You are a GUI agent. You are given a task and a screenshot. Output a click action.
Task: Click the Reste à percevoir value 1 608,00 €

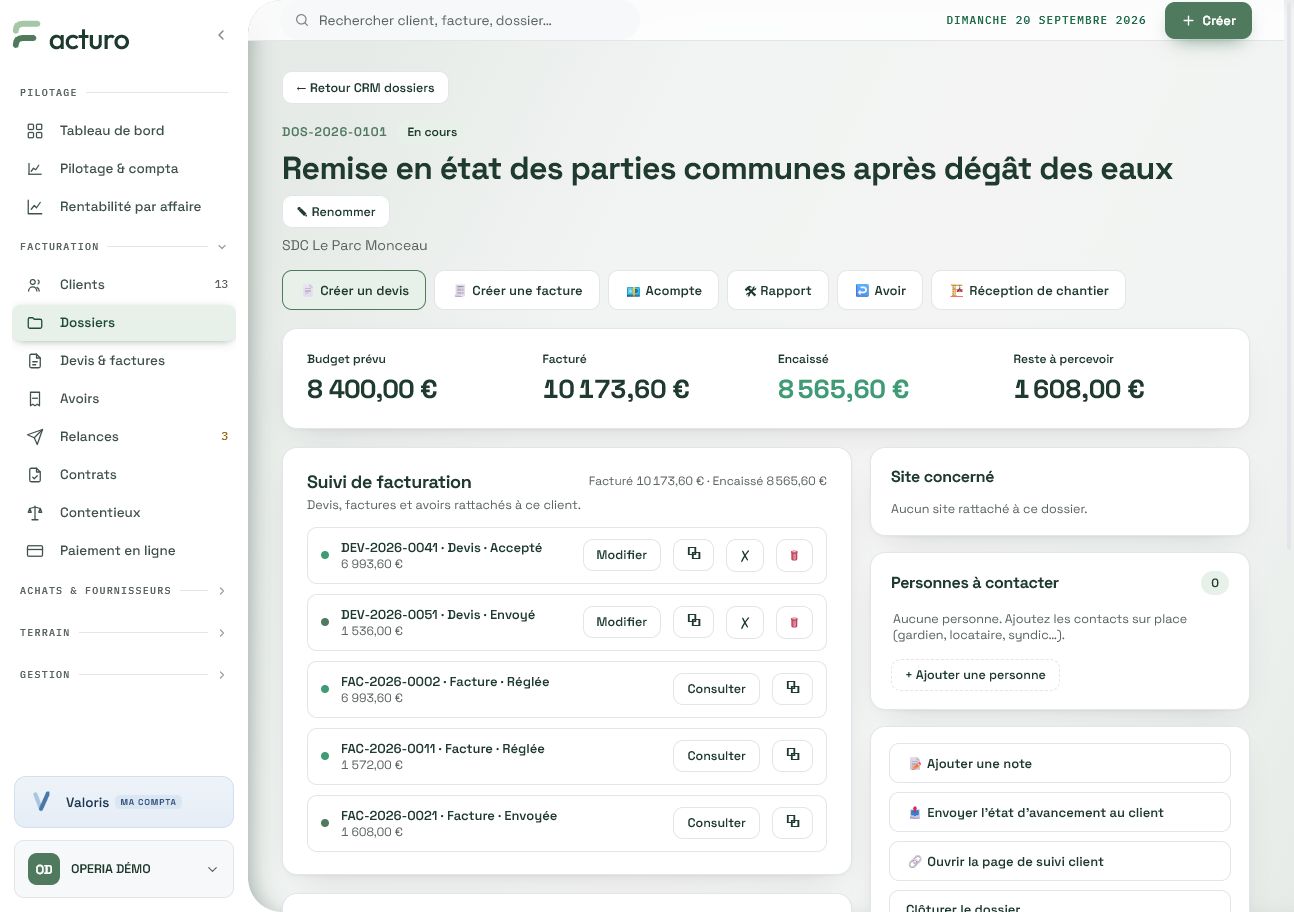click(x=1079, y=389)
